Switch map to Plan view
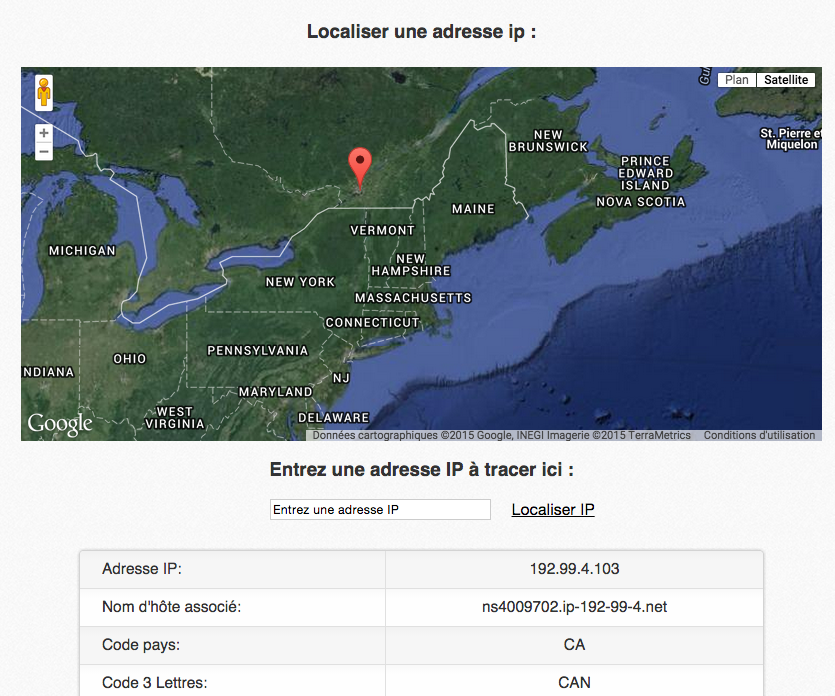 [x=736, y=80]
